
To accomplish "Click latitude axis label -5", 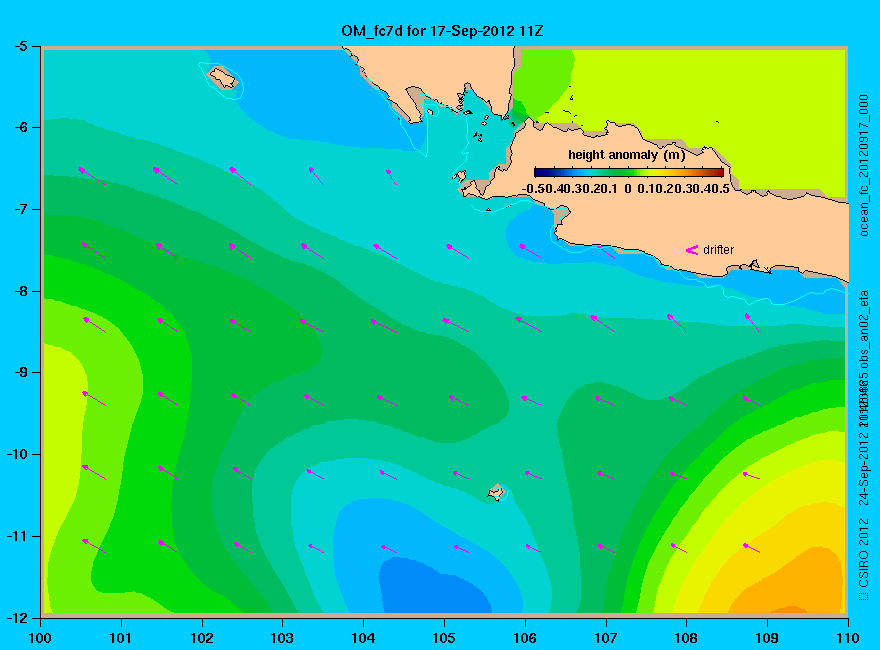I will [x=20, y=46].
